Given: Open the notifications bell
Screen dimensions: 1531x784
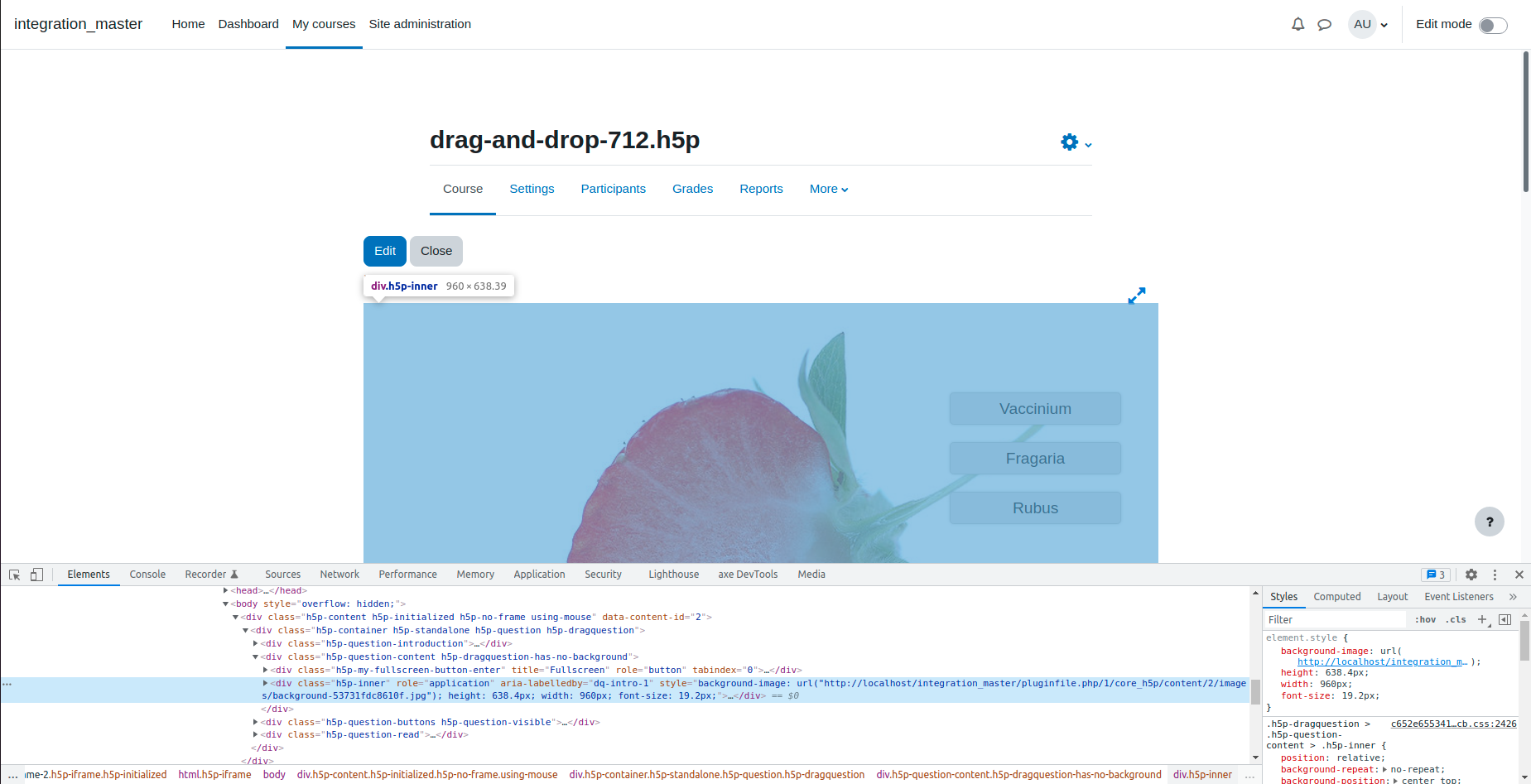Looking at the screenshot, I should pos(1297,25).
